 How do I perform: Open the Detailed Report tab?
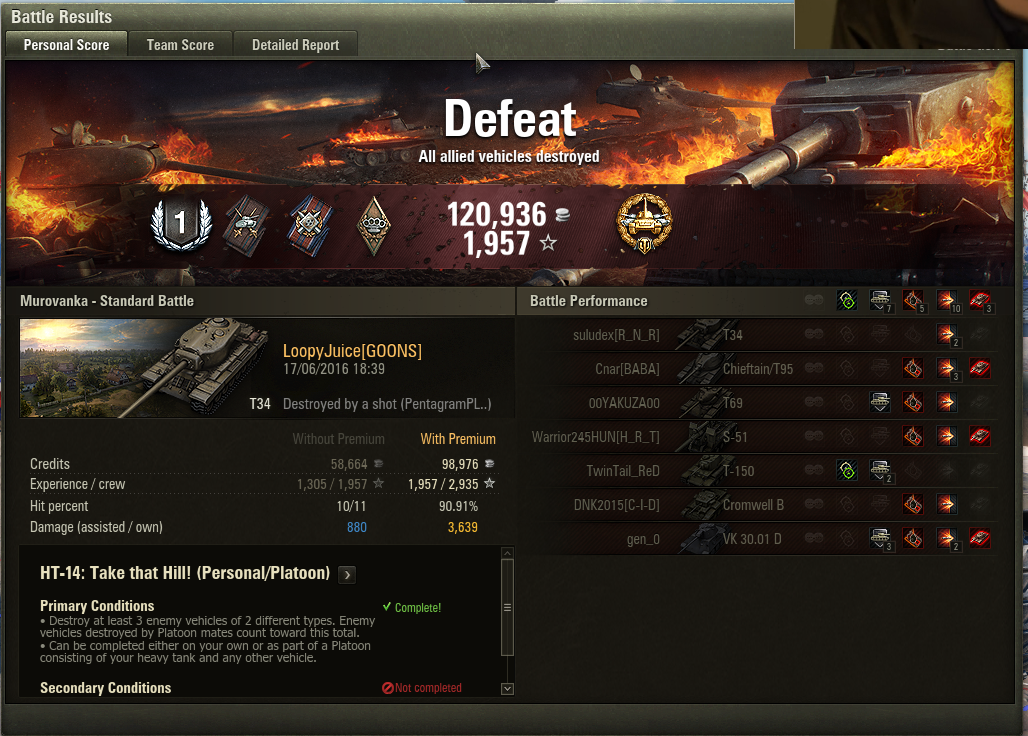(x=296, y=45)
